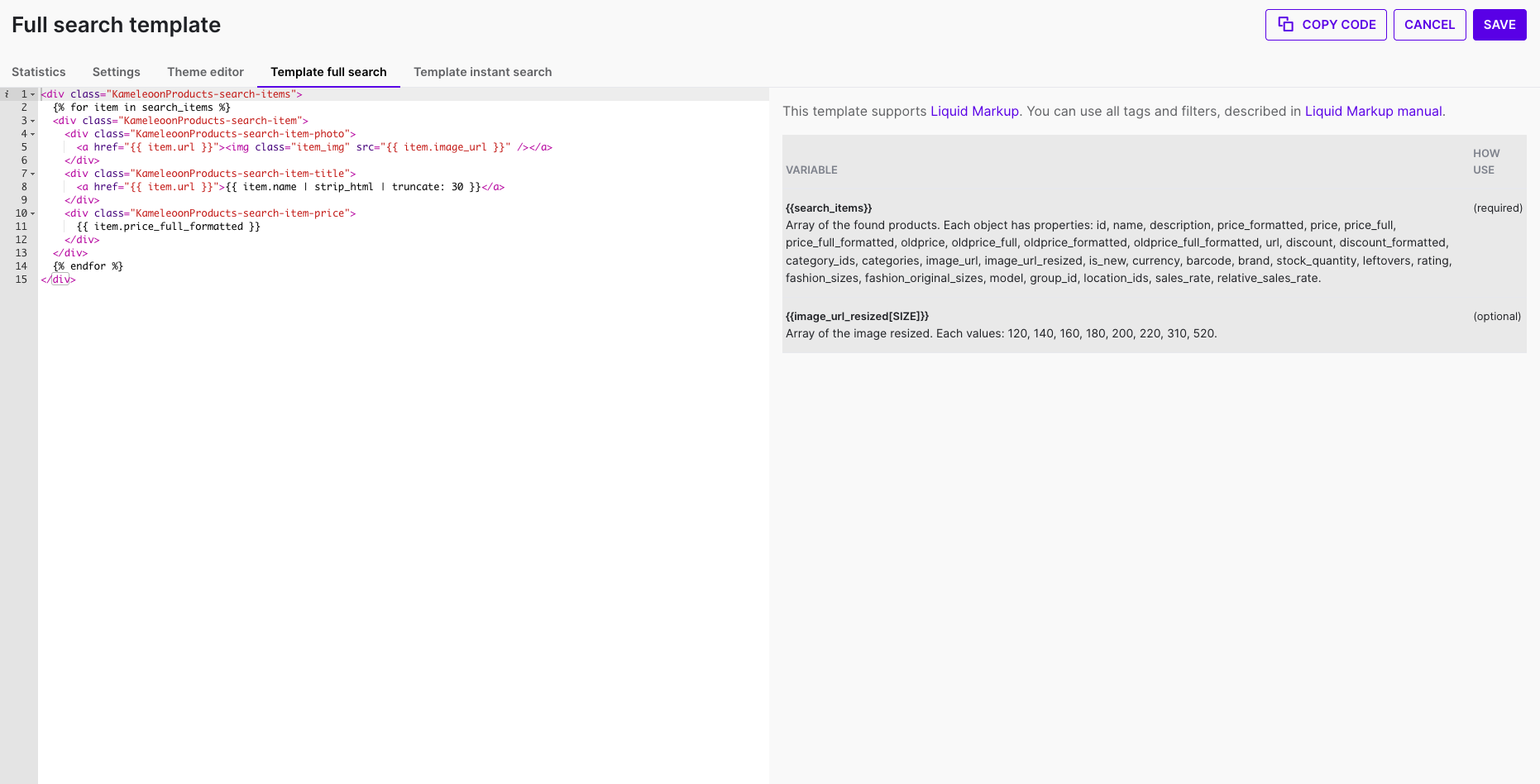Save the template with SAVE button
This screenshot has height=784, width=1540.
(1499, 25)
